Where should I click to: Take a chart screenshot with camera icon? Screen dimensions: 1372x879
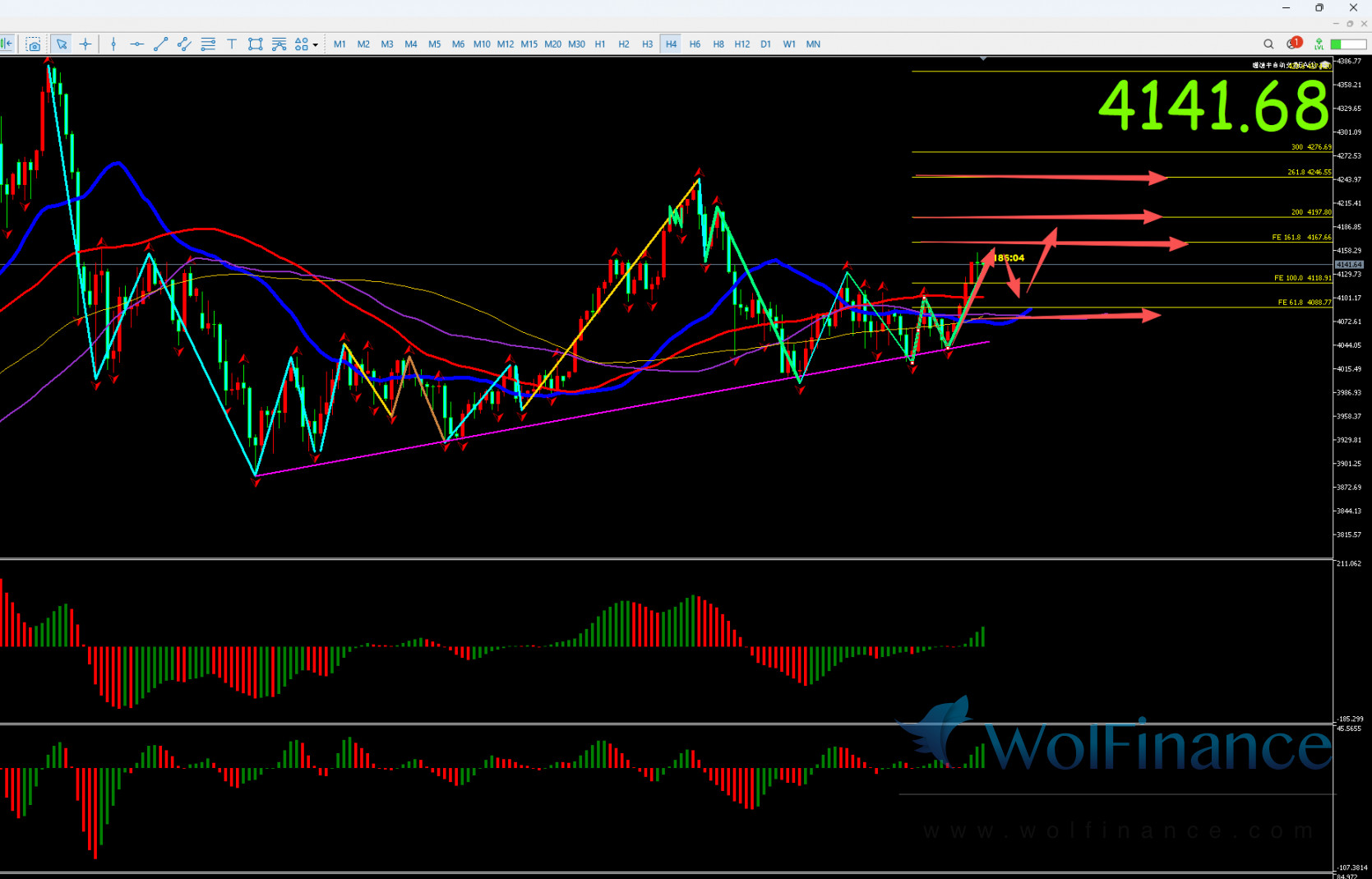pos(33,44)
